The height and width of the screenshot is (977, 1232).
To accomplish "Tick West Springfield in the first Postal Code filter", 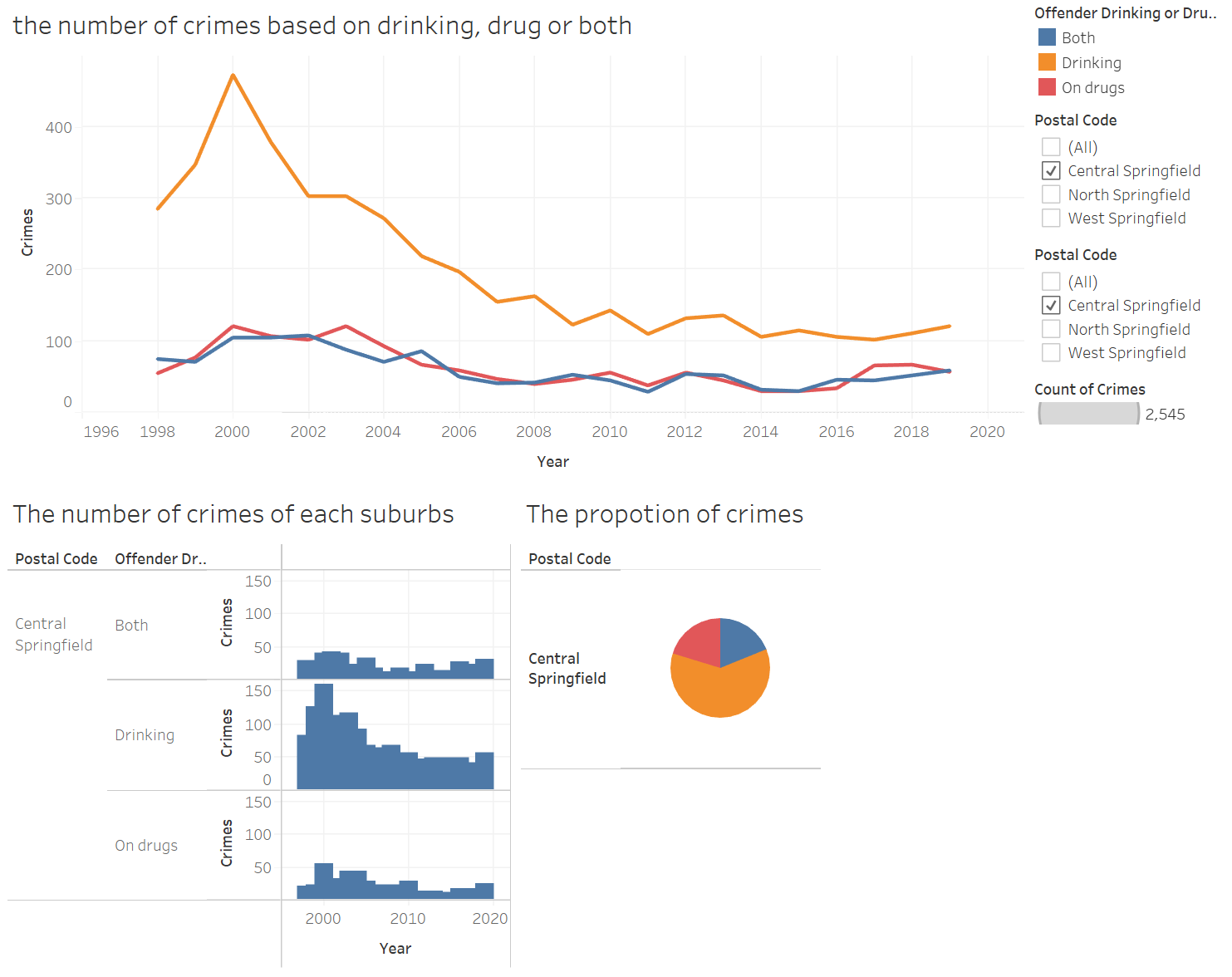I will [x=1051, y=218].
